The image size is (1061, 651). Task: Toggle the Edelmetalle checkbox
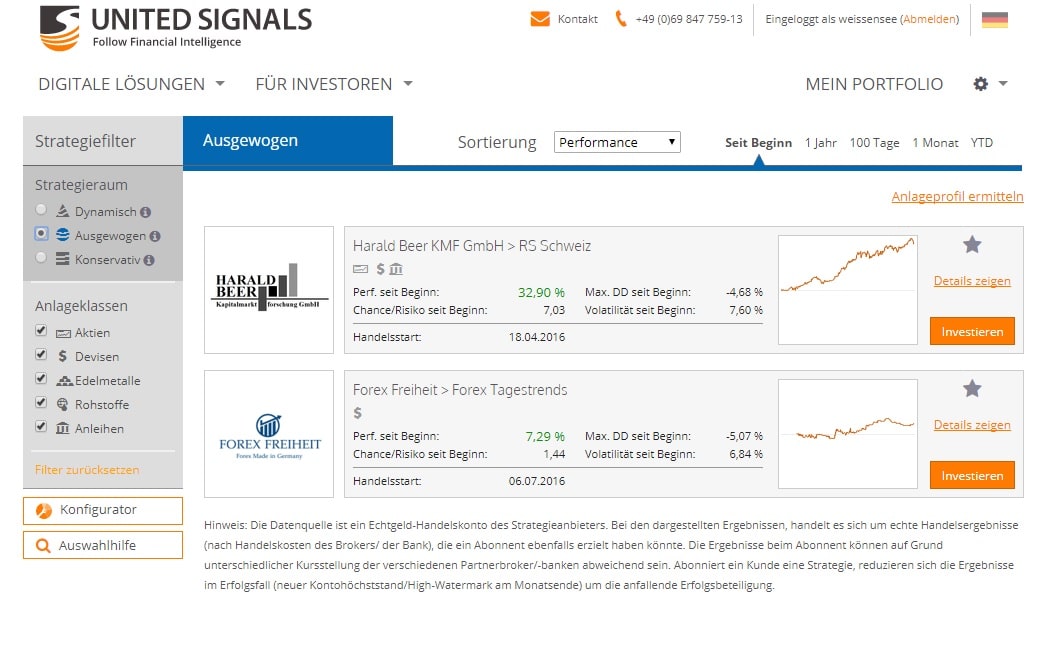tap(41, 379)
